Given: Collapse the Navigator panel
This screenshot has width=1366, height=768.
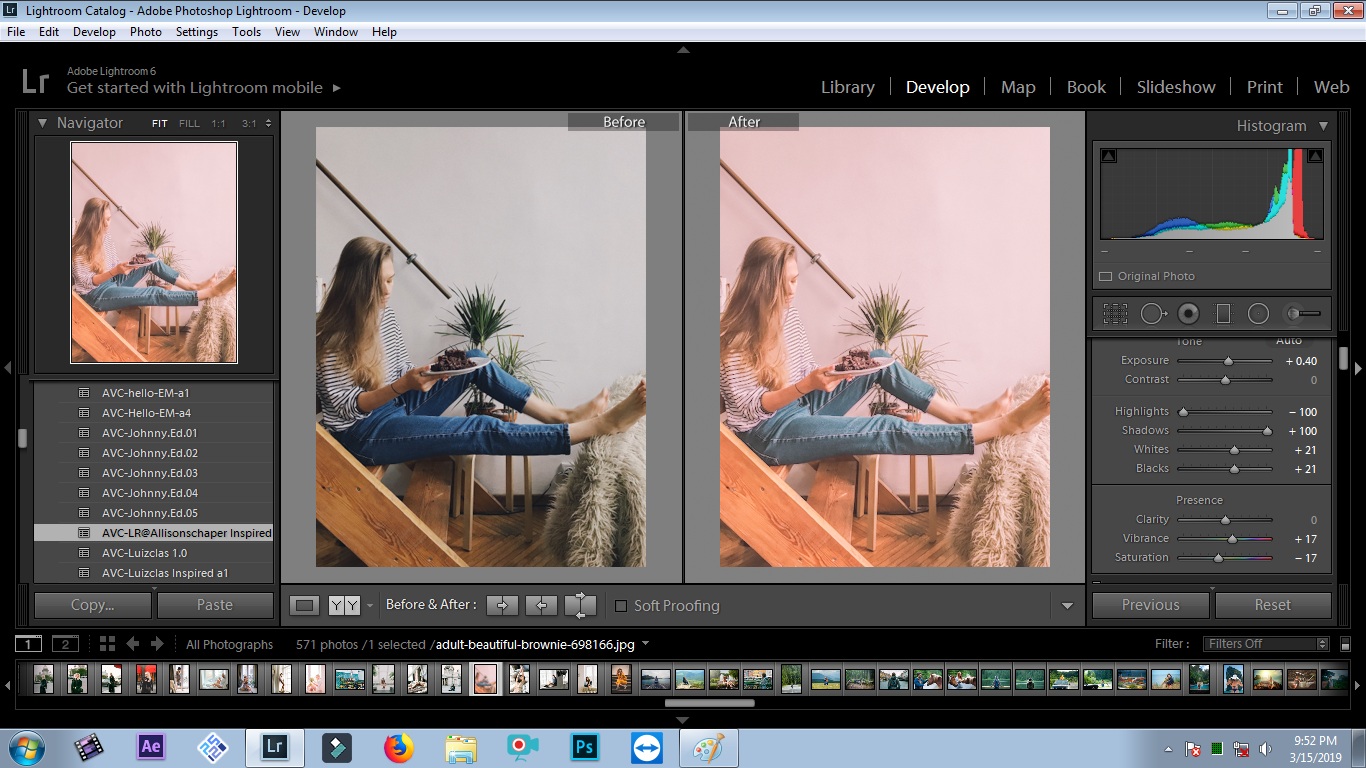Looking at the screenshot, I should [43, 123].
